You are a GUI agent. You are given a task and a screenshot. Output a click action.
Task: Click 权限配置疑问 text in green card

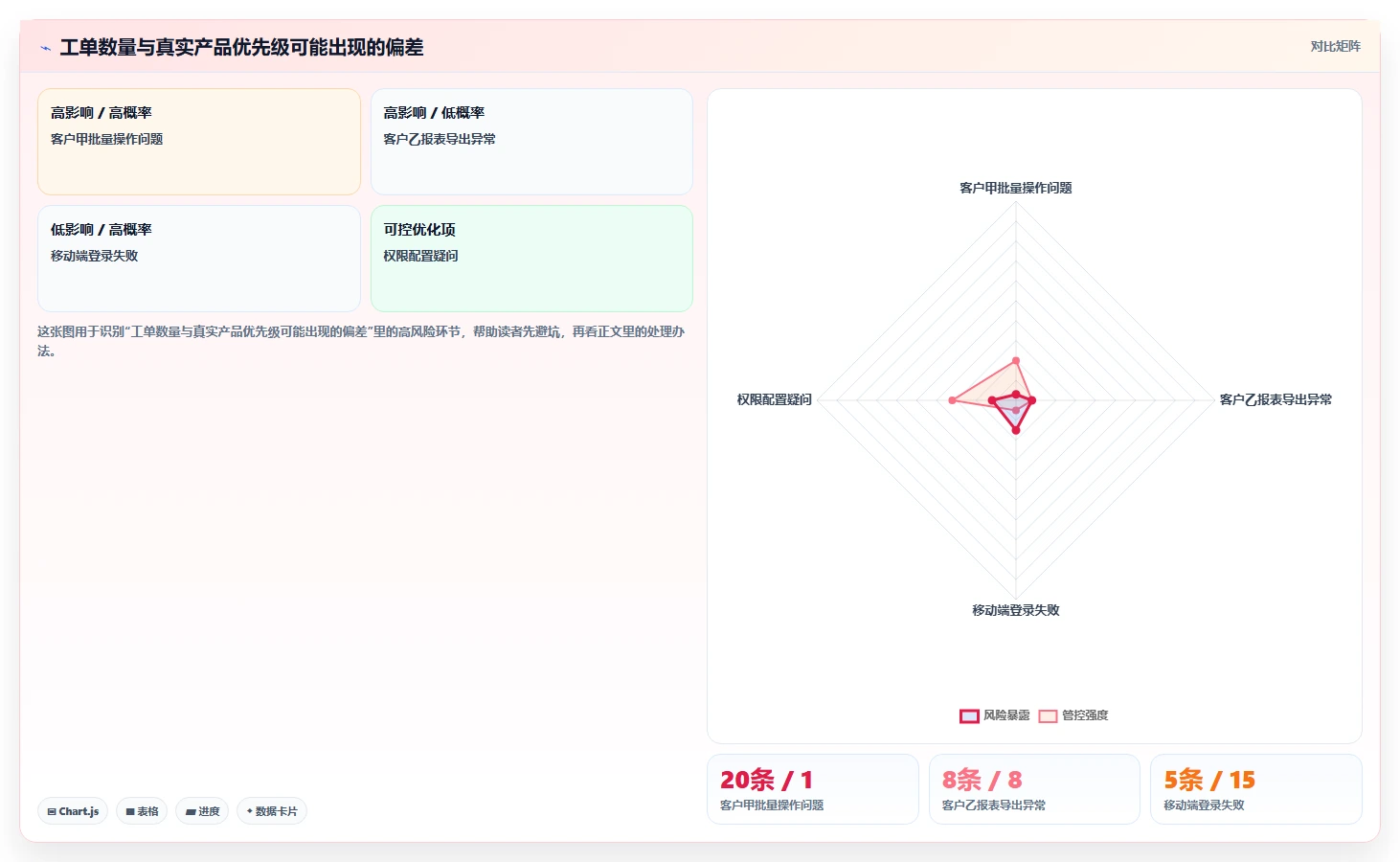[x=420, y=256]
